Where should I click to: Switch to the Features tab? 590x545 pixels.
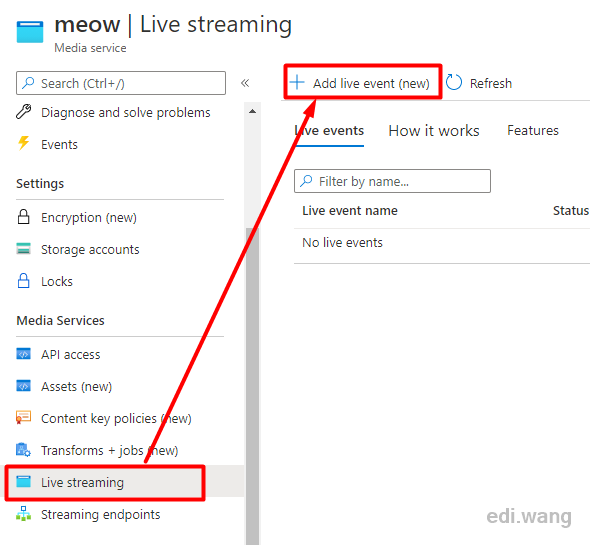[x=533, y=130]
